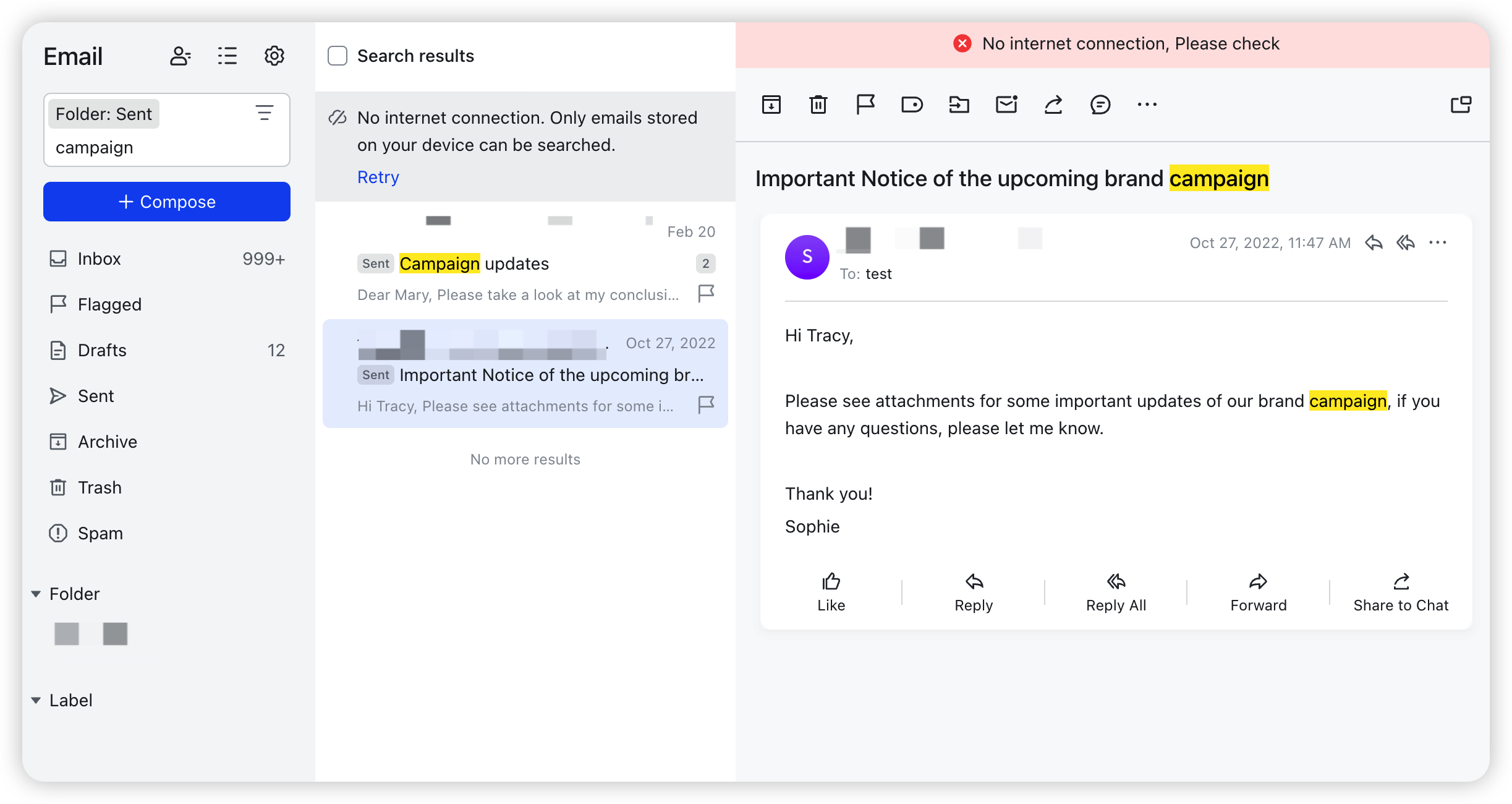
Task: Open the Drafts folder
Action: point(101,350)
